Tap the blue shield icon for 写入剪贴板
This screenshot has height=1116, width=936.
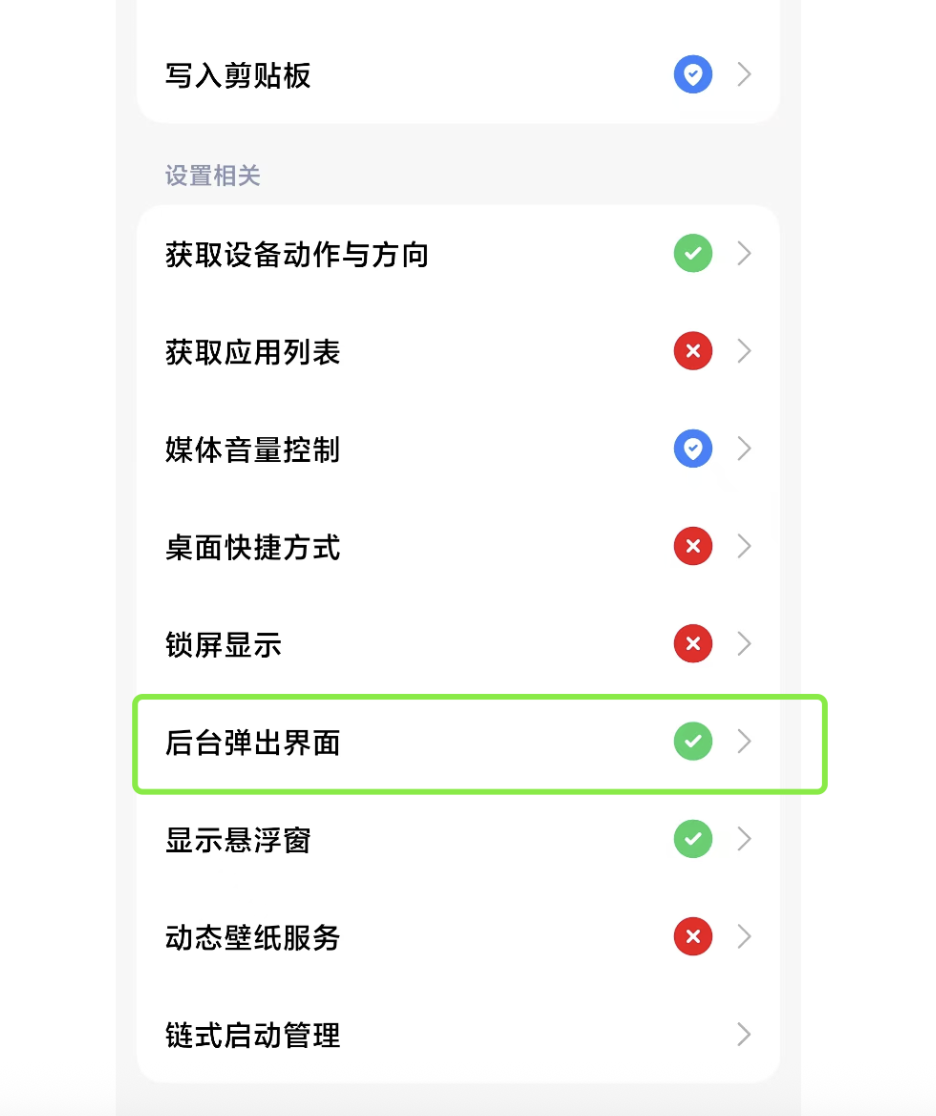click(x=693, y=74)
